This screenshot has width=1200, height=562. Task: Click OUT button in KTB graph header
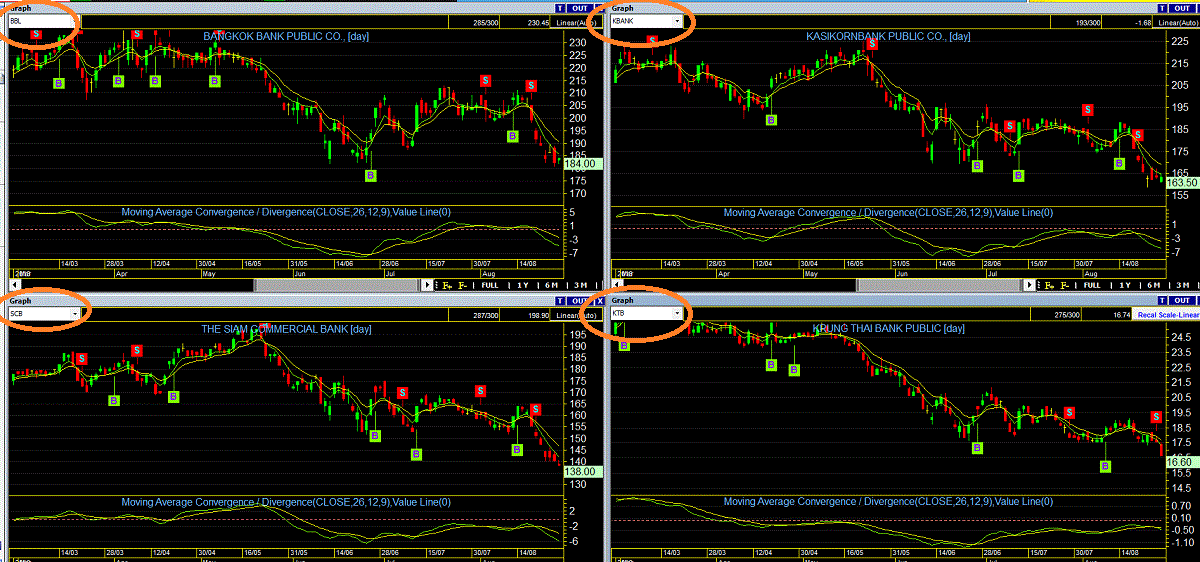coord(1183,301)
